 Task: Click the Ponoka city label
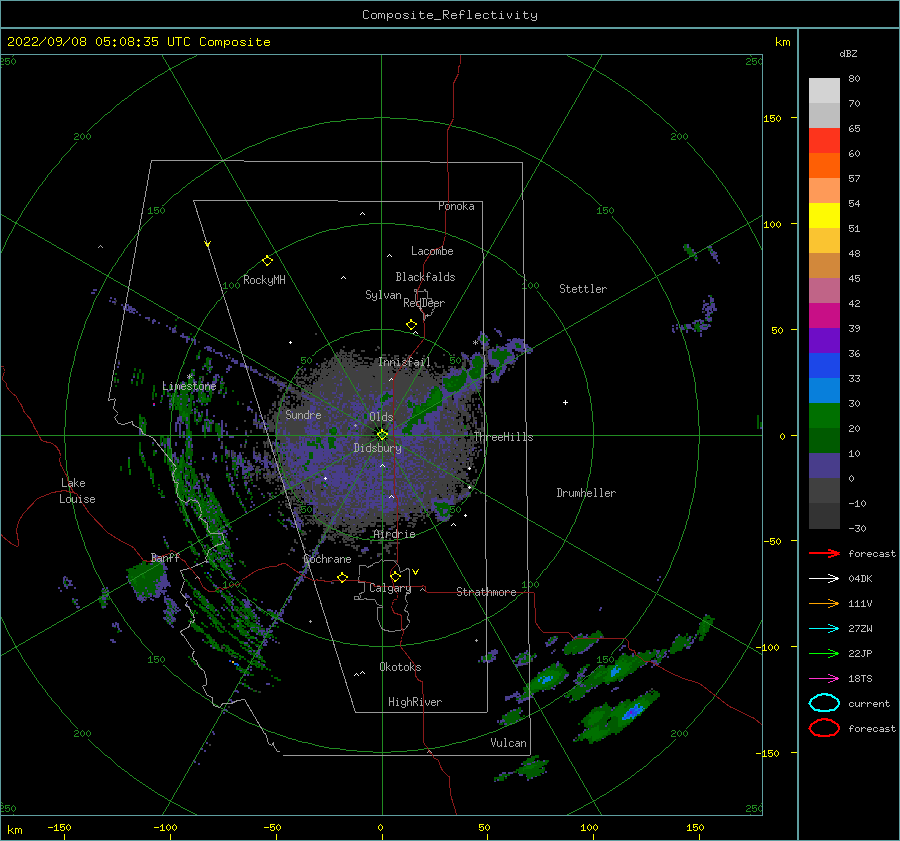pyautogui.click(x=456, y=206)
